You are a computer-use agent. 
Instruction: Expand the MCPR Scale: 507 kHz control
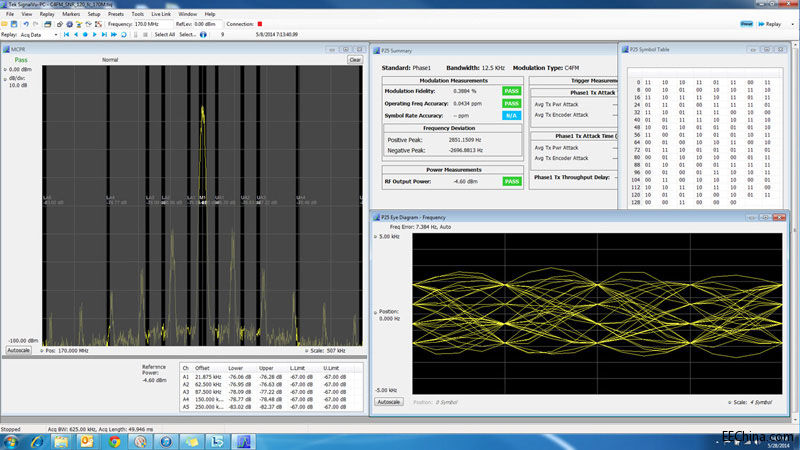[306, 351]
